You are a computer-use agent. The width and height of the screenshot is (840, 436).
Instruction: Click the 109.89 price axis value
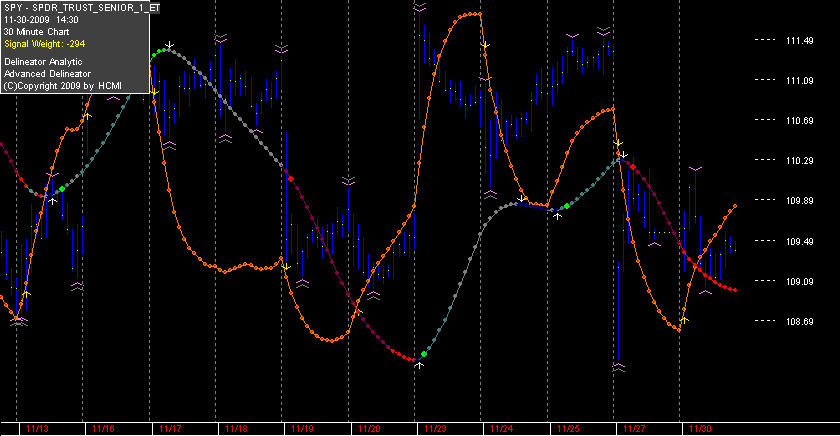click(800, 201)
